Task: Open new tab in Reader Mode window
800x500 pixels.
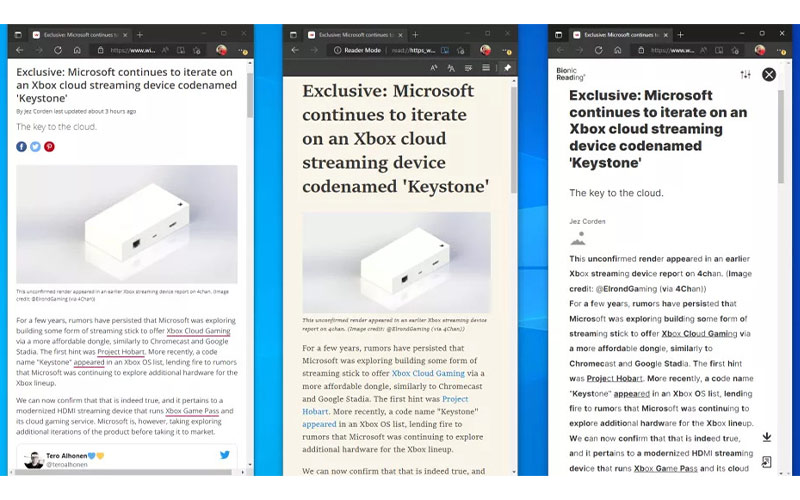Action: point(415,35)
